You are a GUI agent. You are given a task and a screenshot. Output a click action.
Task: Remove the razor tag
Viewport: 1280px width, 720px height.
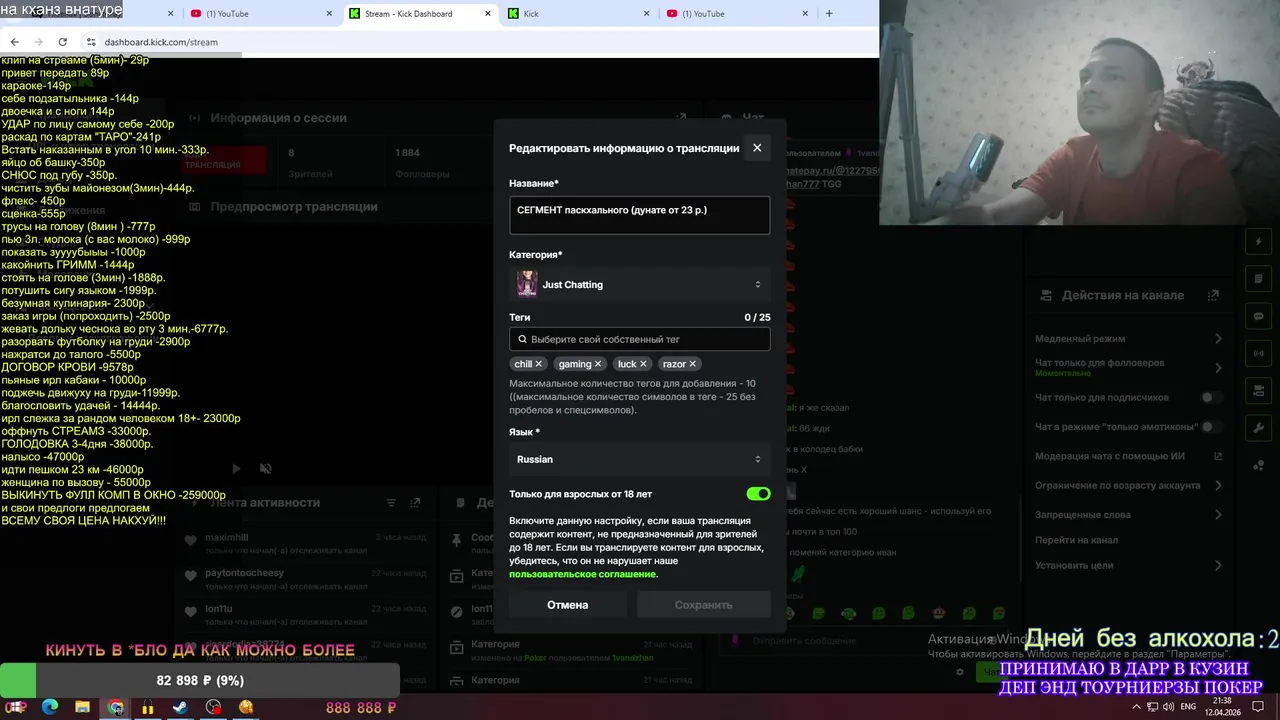692,364
